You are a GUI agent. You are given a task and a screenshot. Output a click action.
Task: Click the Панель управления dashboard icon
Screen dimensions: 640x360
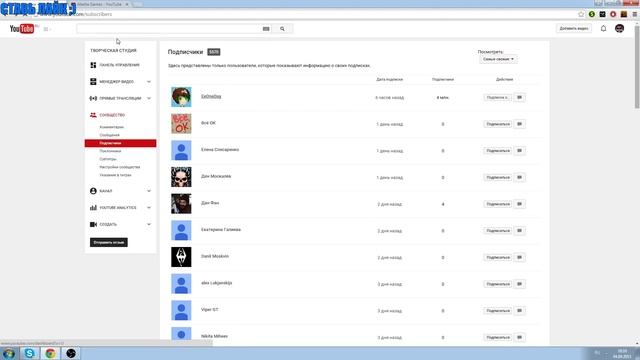tap(93, 65)
